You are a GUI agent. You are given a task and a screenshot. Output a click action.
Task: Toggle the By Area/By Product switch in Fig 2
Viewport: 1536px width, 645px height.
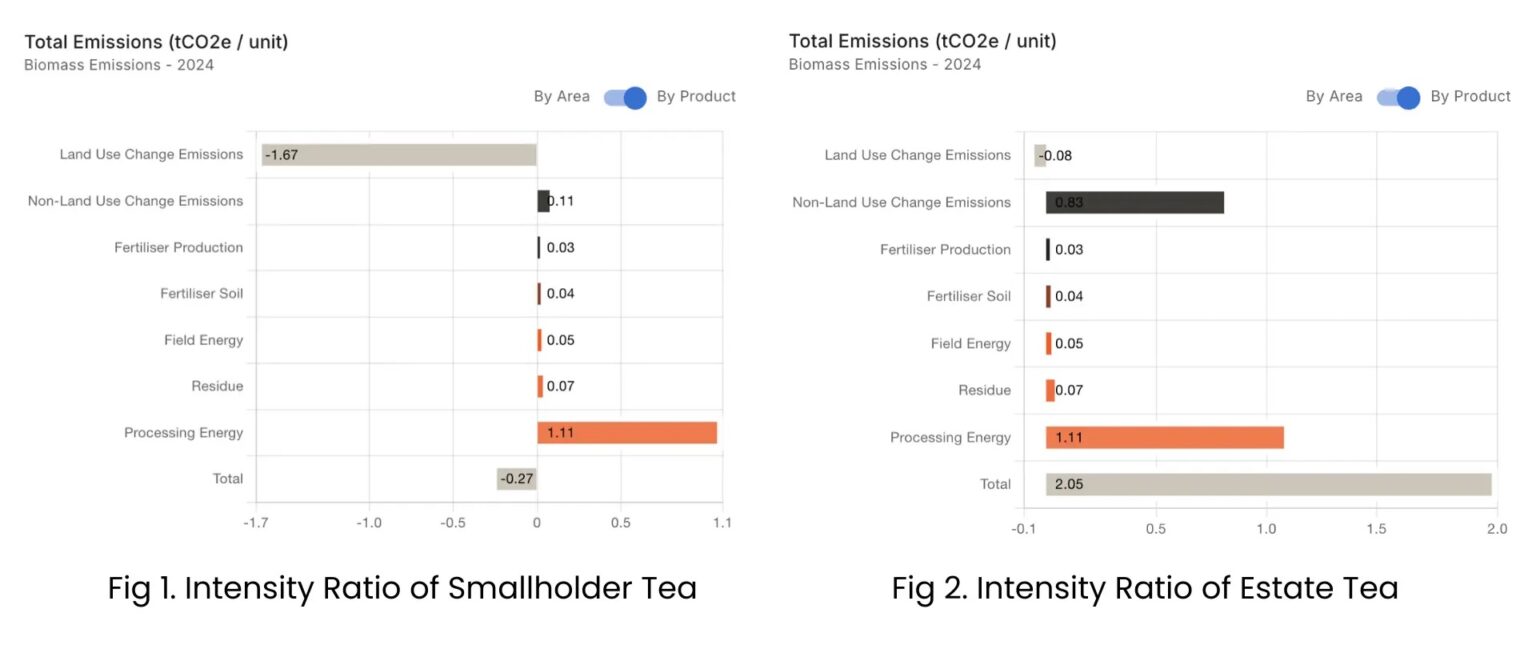point(1396,97)
